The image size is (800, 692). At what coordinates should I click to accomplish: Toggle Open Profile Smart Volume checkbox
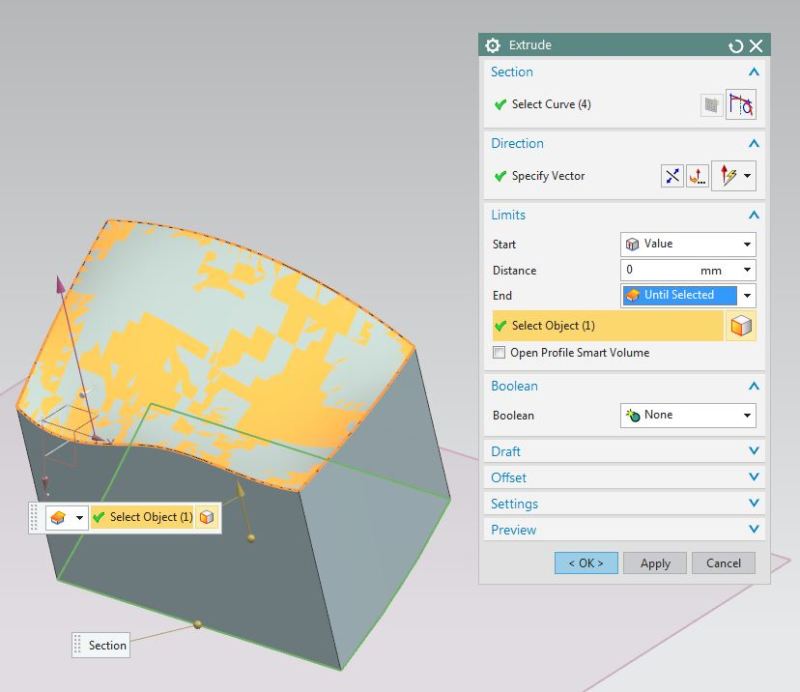(x=499, y=353)
